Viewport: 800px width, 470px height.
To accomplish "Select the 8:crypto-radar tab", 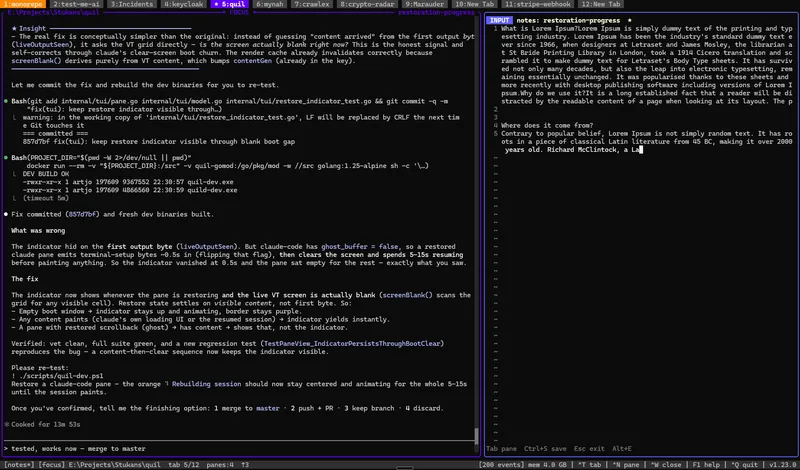I will (367, 4).
